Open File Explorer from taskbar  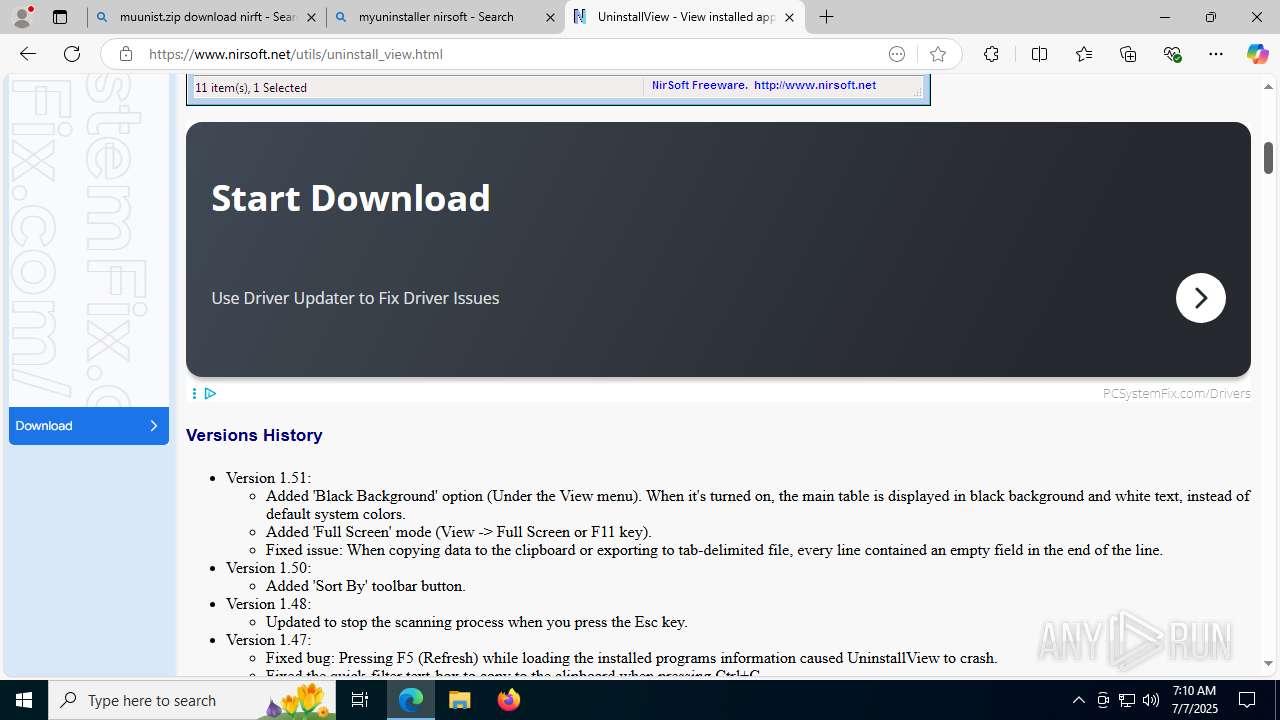tap(460, 700)
